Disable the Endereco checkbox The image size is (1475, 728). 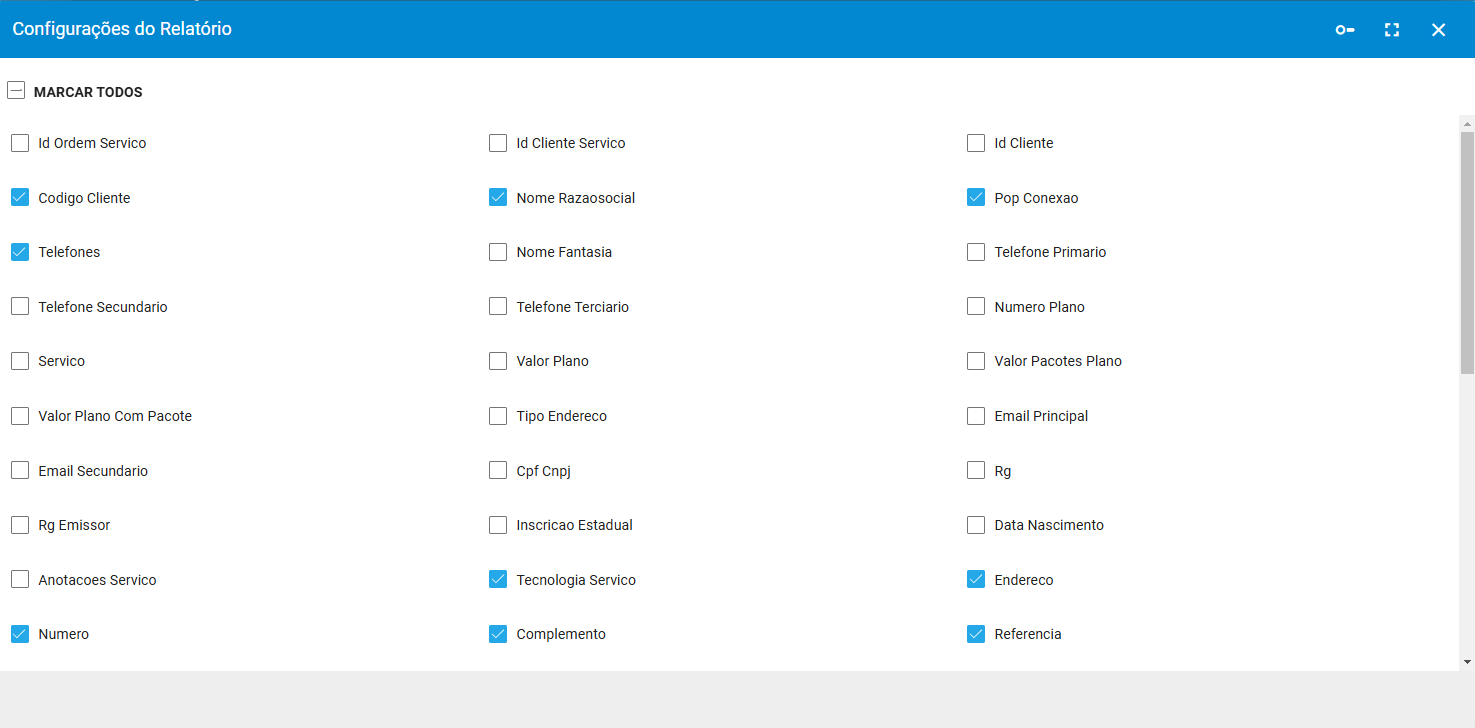(x=976, y=579)
